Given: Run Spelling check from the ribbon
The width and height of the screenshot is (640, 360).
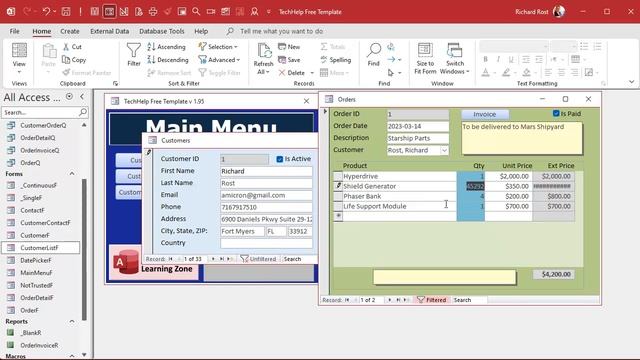Looking at the screenshot, I should pyautogui.click(x=336, y=60).
